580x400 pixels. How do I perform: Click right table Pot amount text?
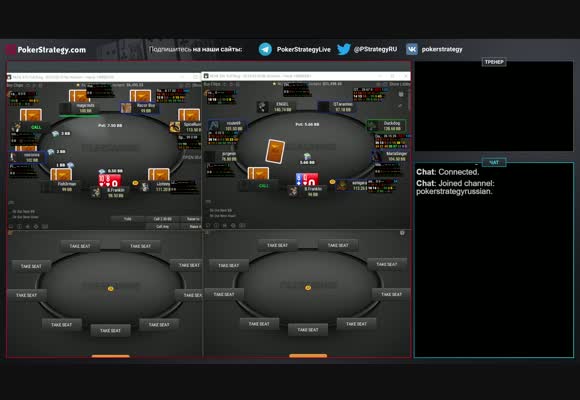point(307,124)
